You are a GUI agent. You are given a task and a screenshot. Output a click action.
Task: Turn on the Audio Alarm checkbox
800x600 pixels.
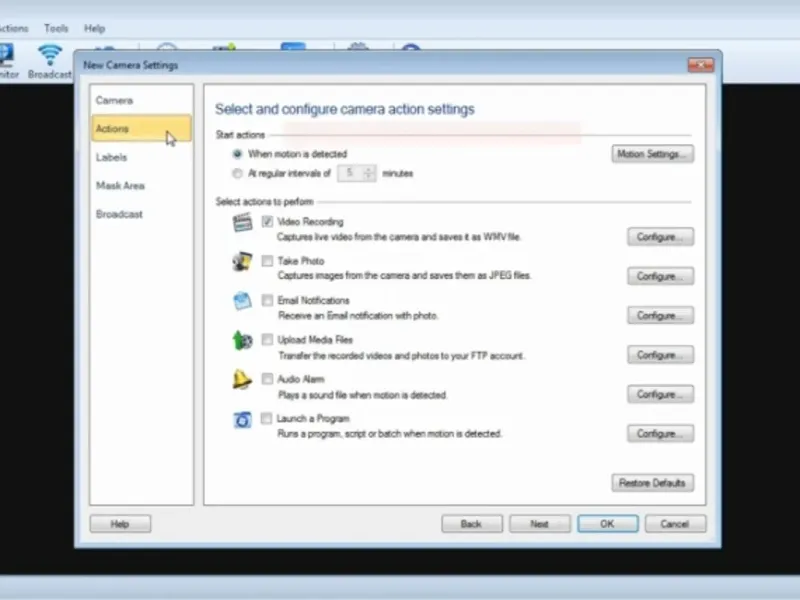coord(267,379)
